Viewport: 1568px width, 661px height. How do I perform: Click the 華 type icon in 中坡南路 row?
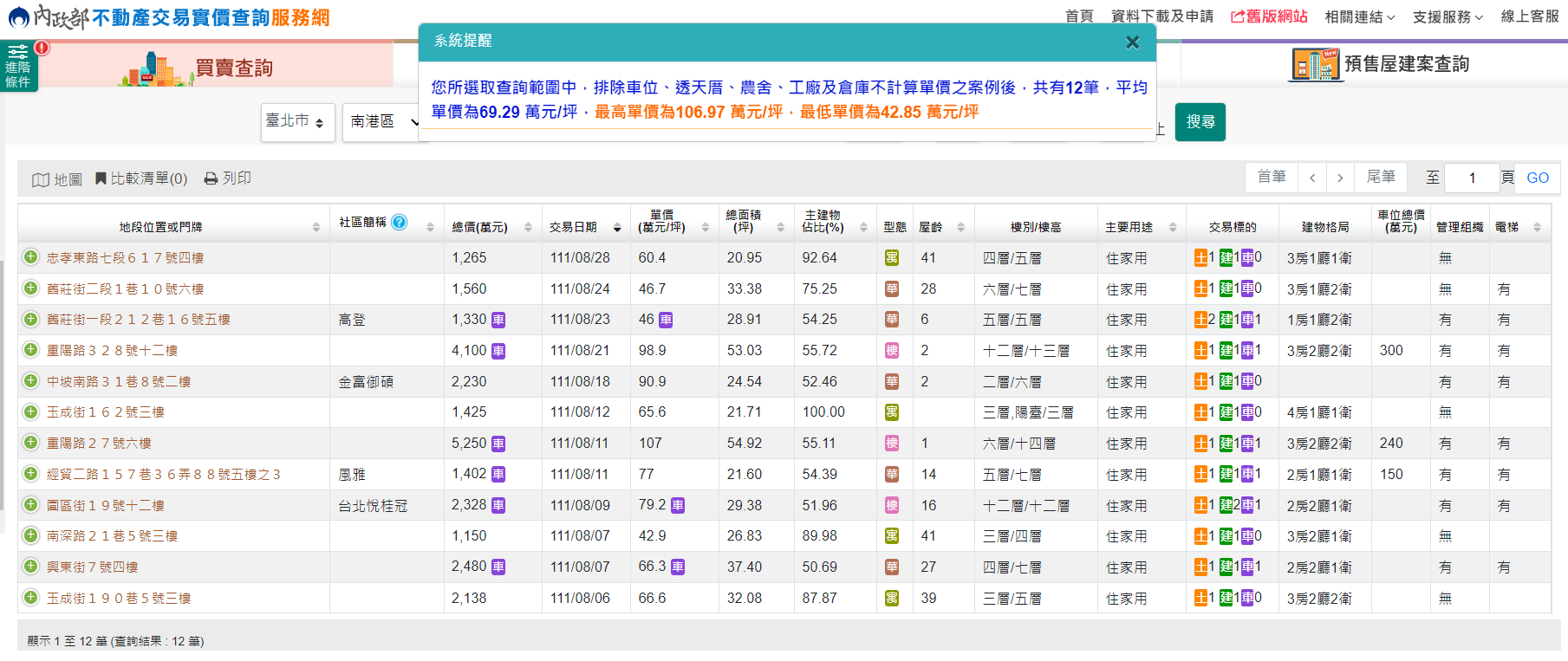coord(892,382)
